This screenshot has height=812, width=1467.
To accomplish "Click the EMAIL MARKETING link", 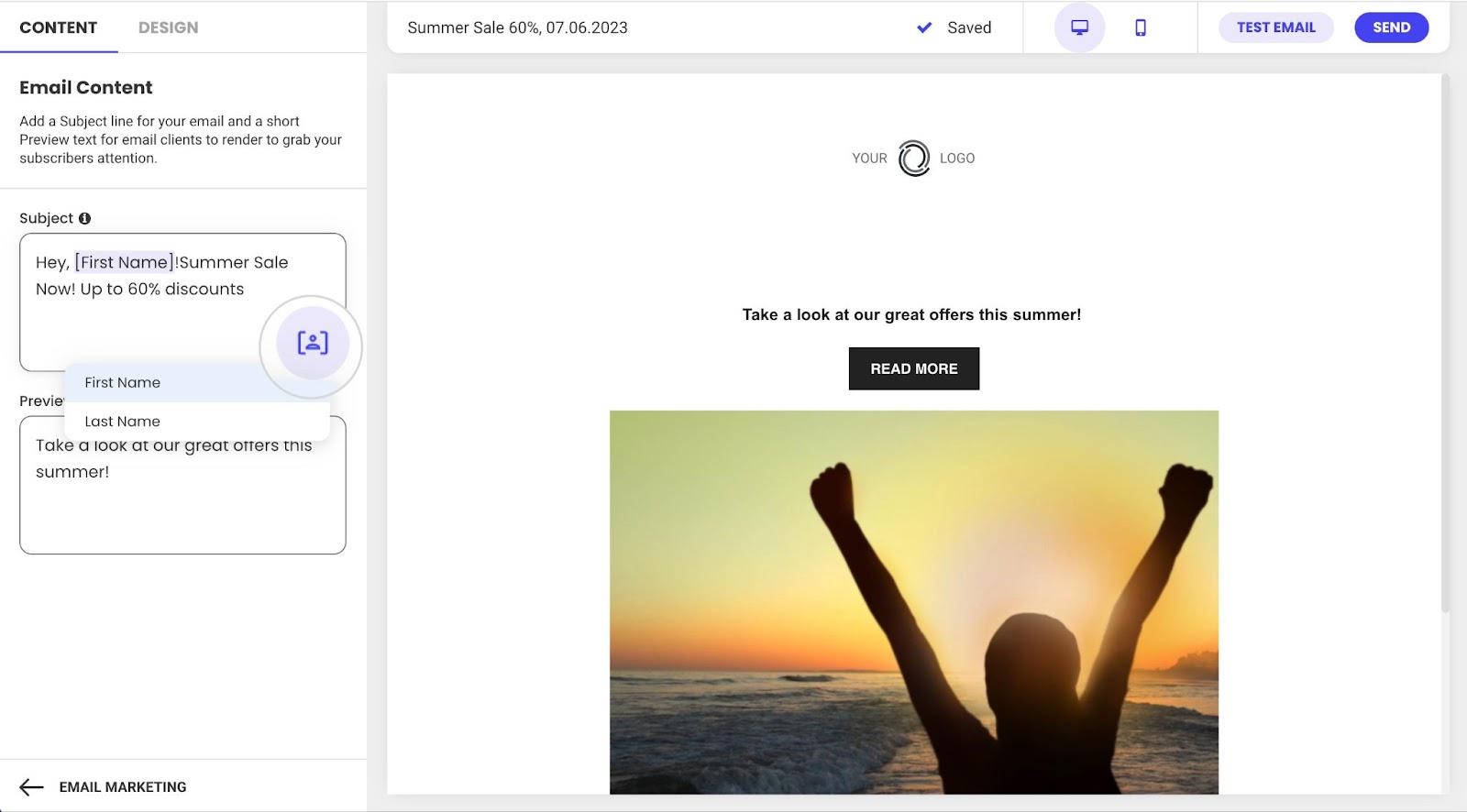I will 123,787.
